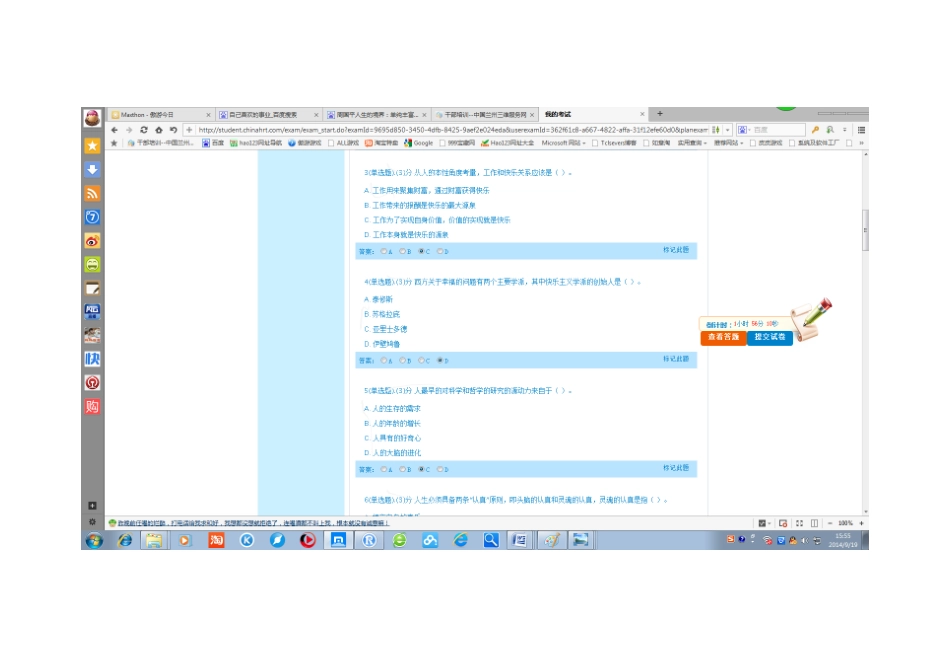Open the main menu list icon
950x672 pixels.
861,130
